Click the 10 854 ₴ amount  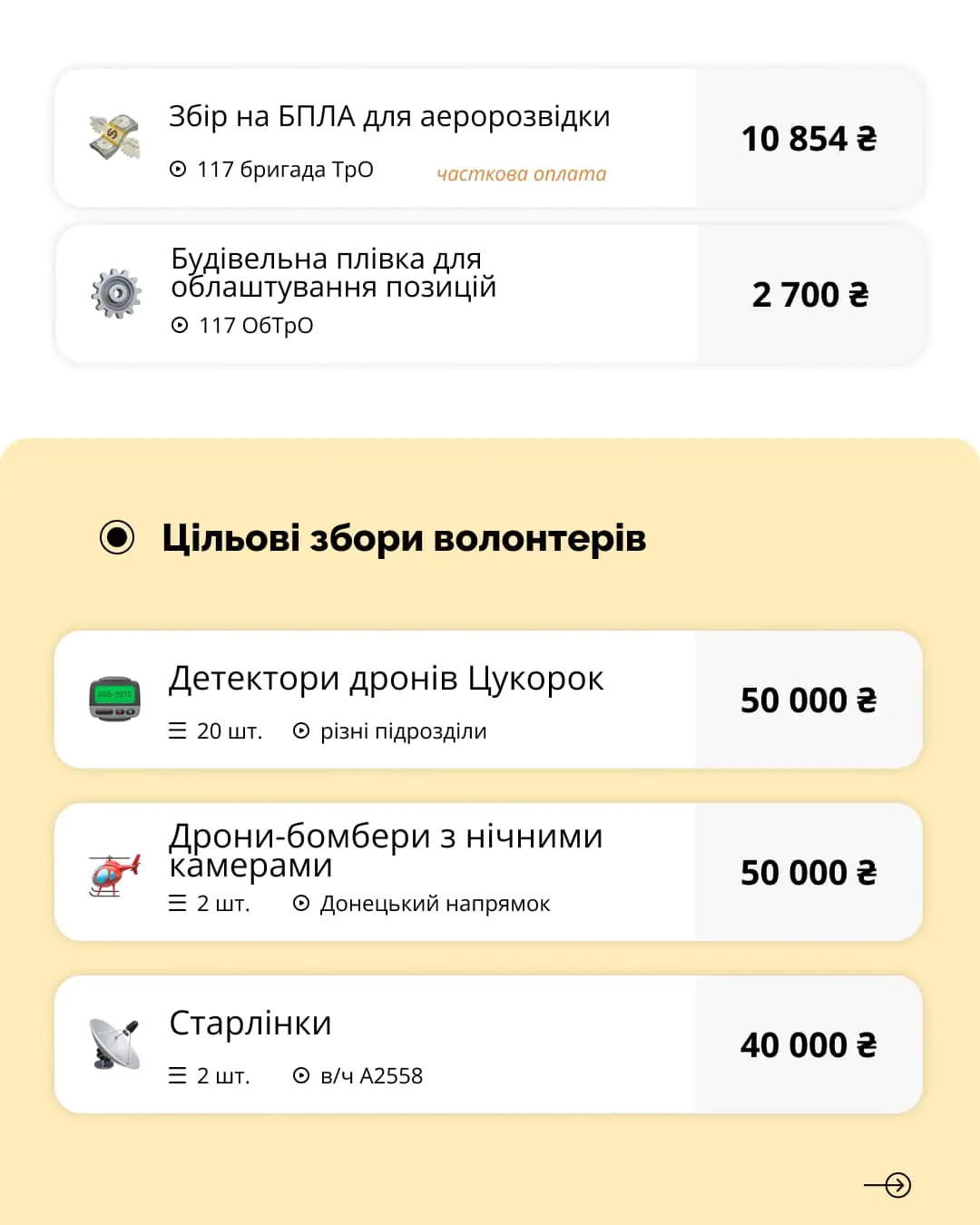[x=808, y=139]
